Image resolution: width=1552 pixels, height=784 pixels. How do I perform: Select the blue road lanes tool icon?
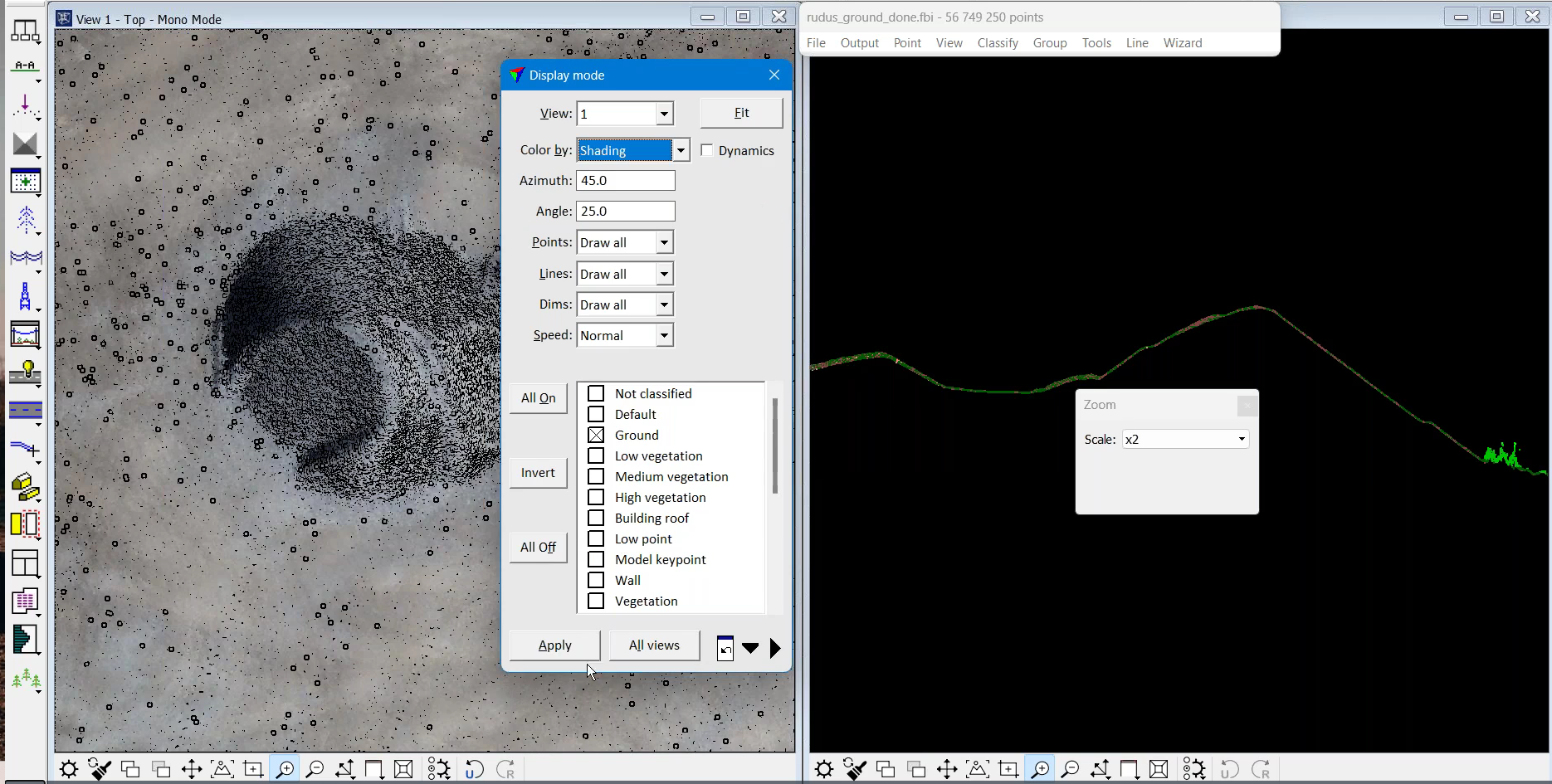click(25, 411)
